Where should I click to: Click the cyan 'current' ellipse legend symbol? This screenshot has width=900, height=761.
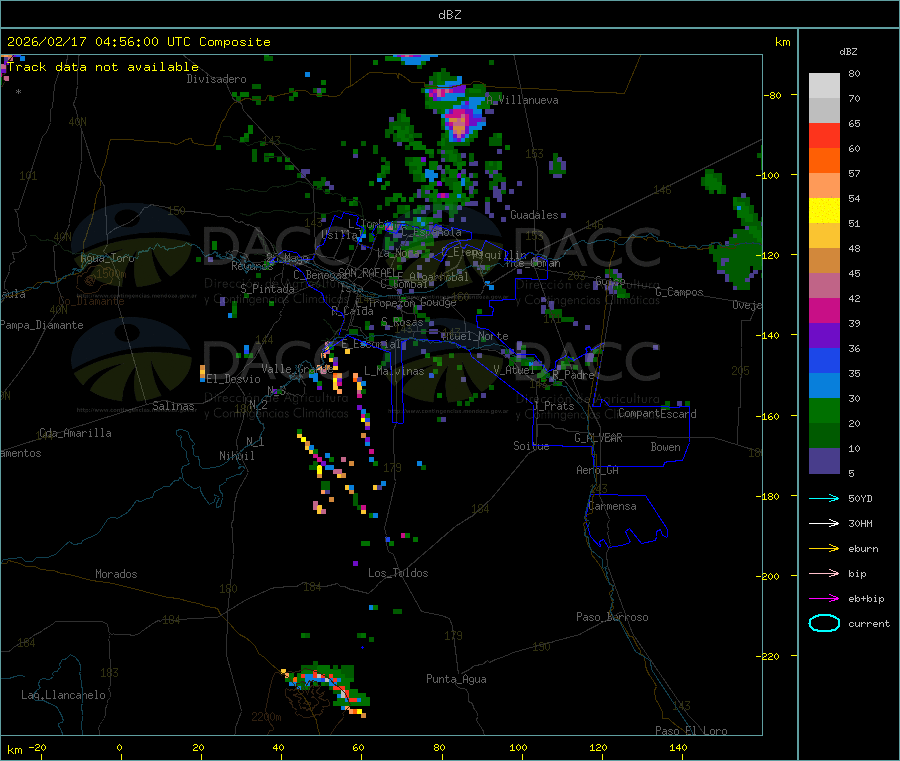824,623
